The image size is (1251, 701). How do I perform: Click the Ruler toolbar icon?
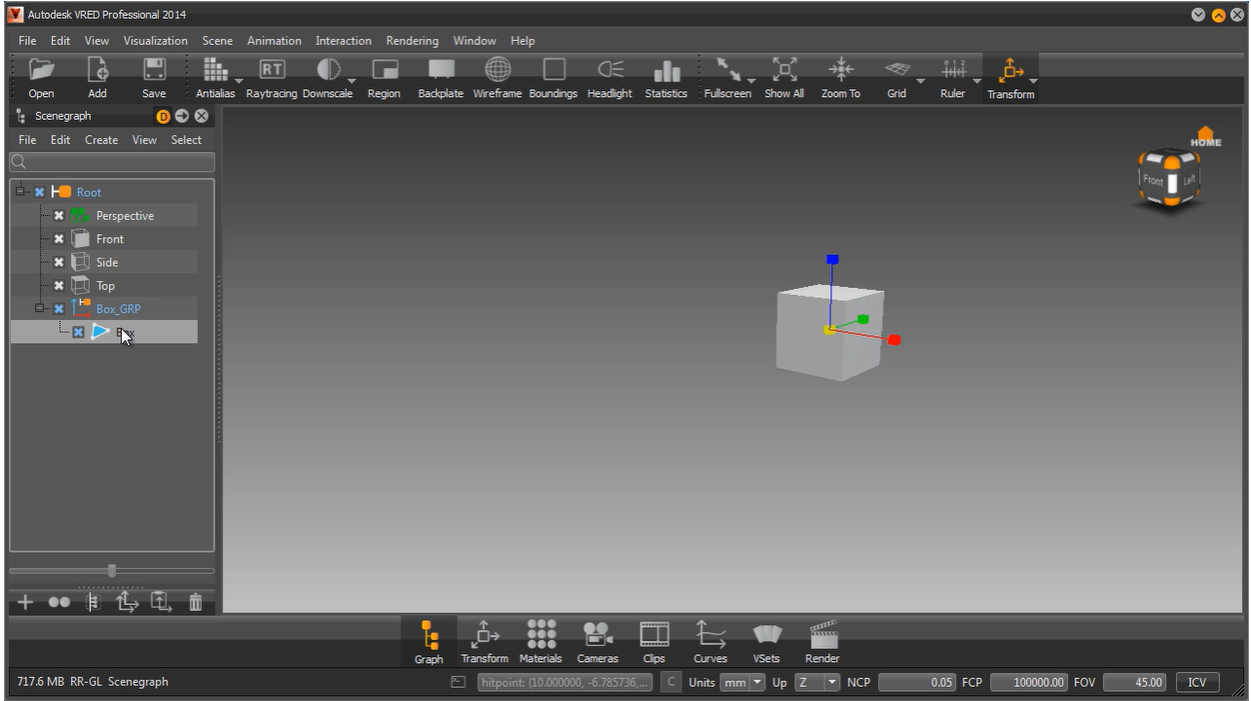click(953, 70)
